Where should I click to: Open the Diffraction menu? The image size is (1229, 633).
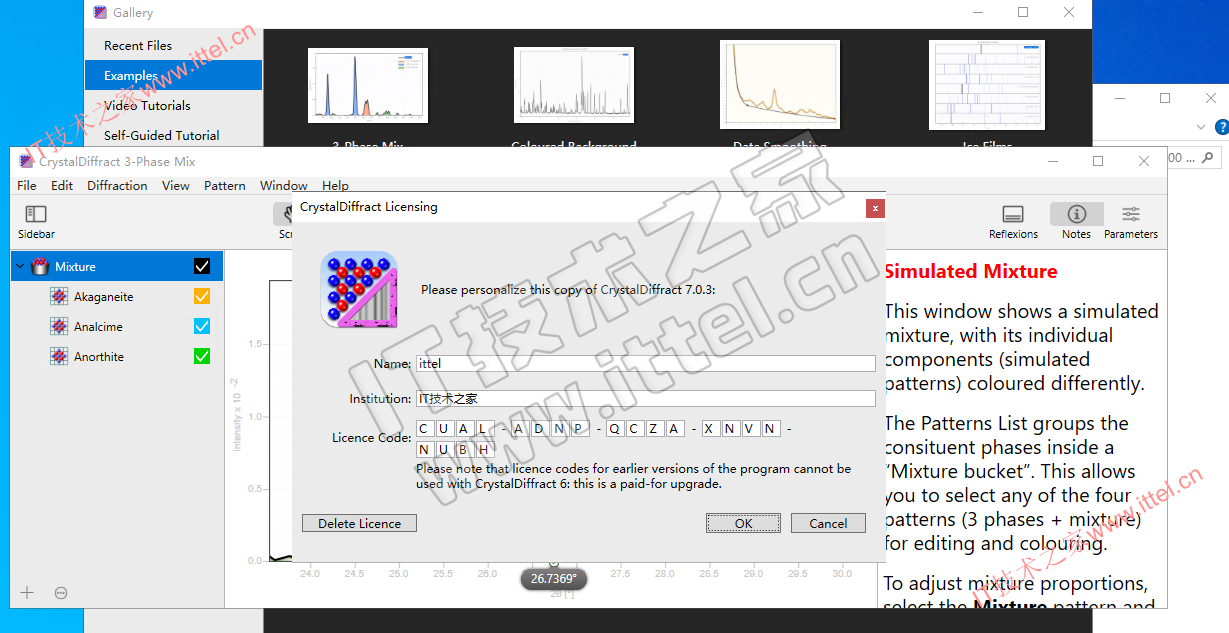pos(117,185)
